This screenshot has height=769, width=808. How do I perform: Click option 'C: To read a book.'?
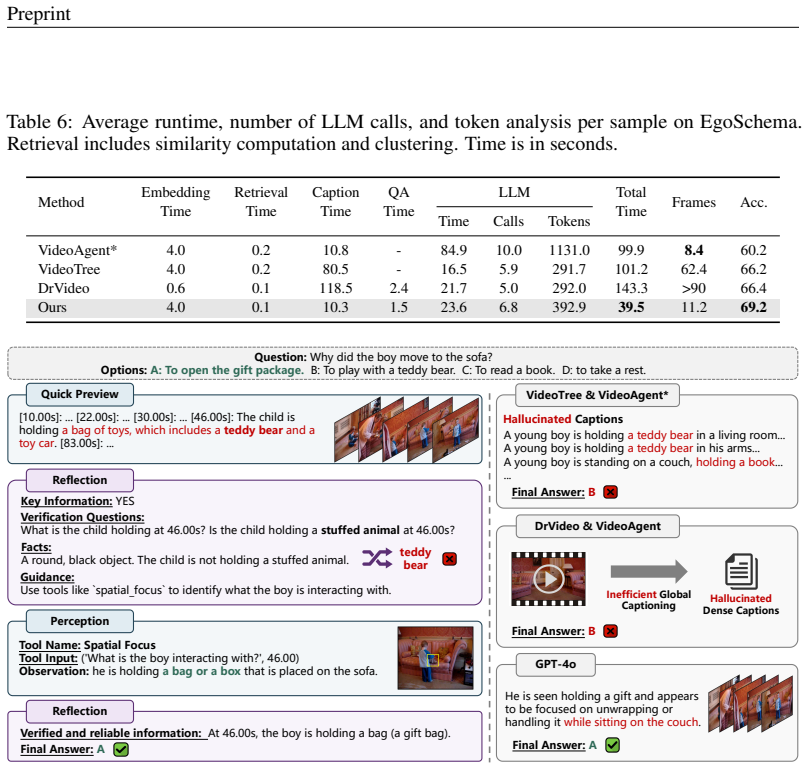tap(508, 370)
